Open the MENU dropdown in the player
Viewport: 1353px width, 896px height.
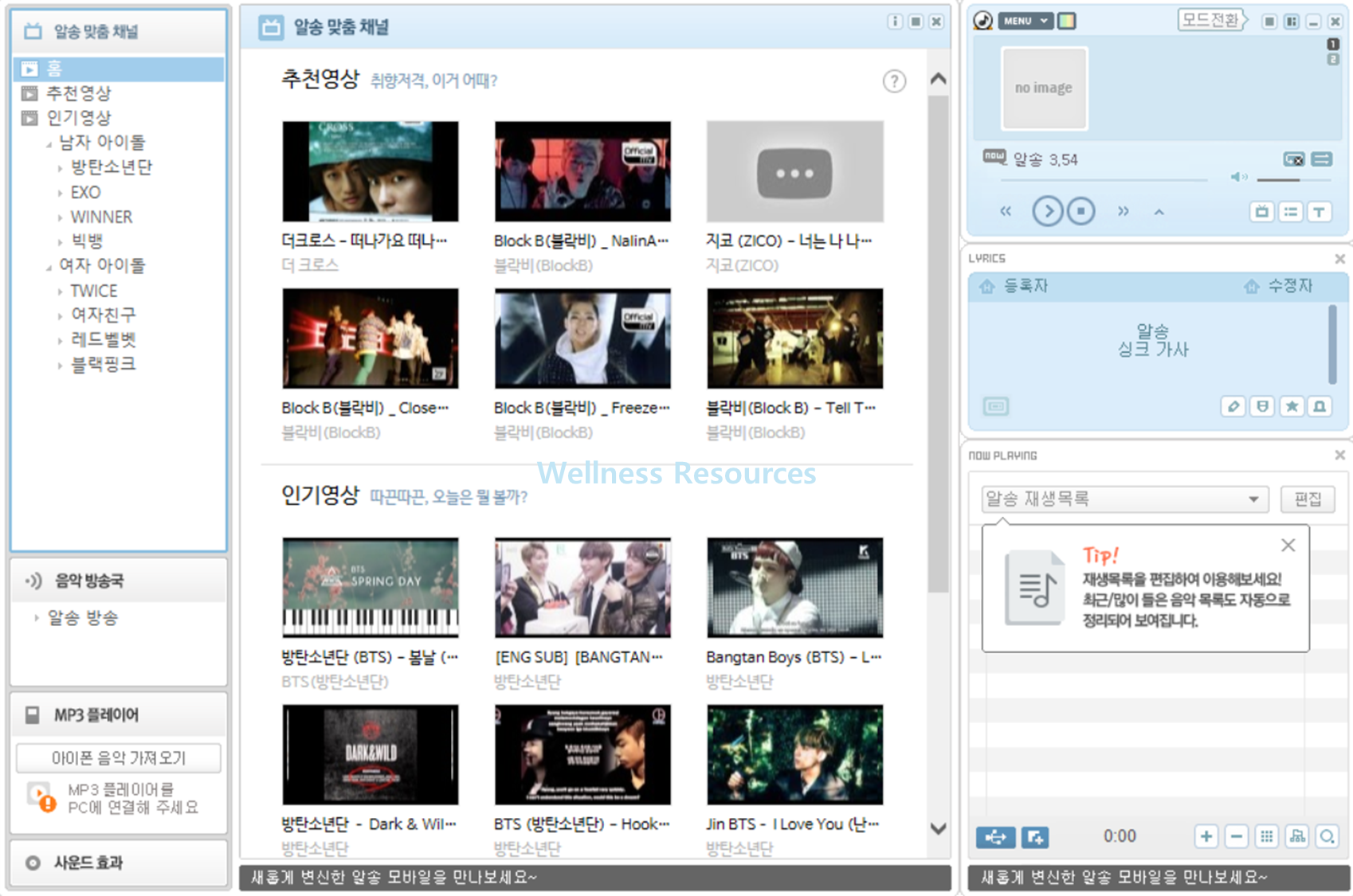[1026, 21]
